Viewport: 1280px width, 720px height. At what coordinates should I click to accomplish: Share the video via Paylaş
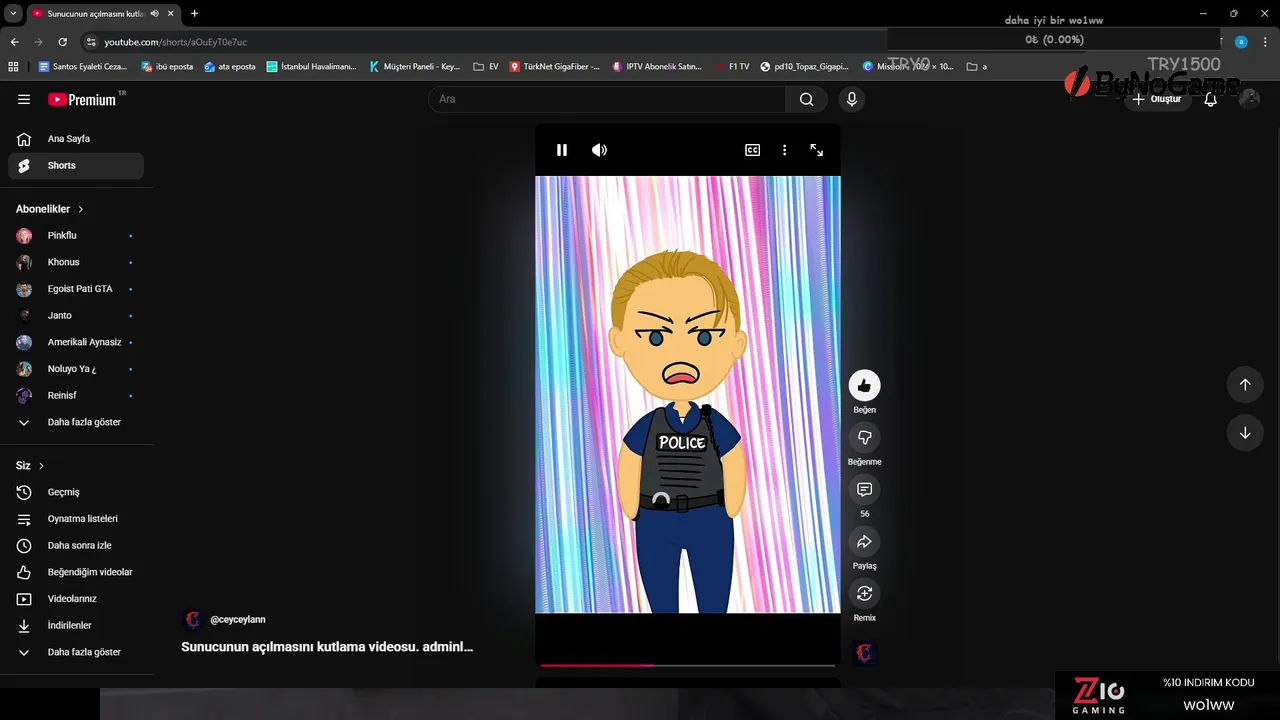tap(864, 541)
